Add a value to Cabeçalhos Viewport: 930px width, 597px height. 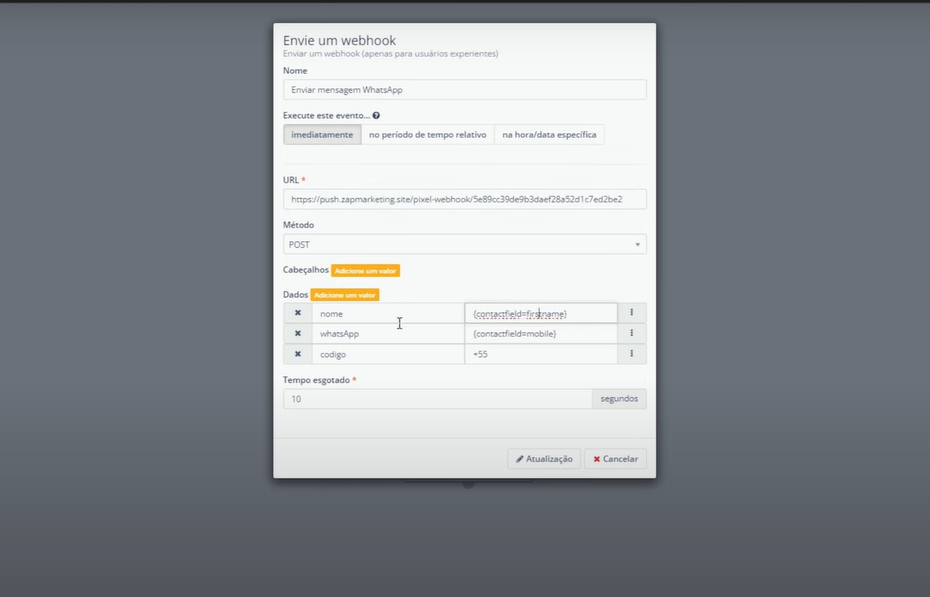365,271
